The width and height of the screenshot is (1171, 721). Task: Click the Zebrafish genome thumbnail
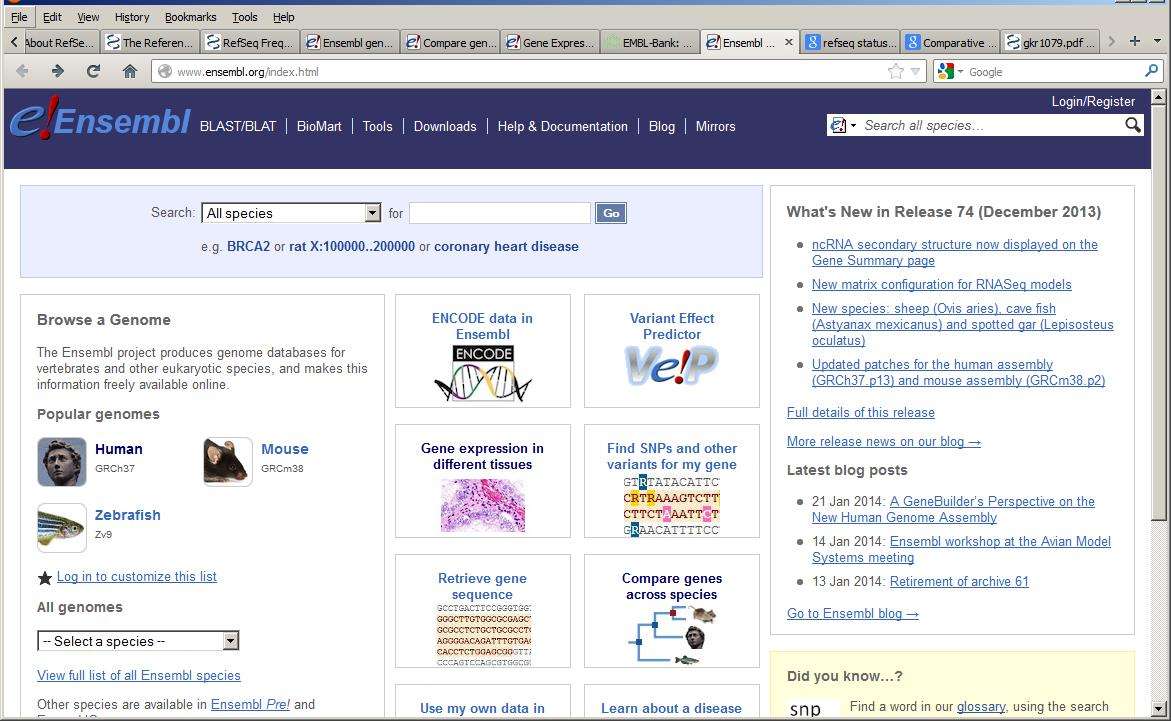(x=62, y=528)
